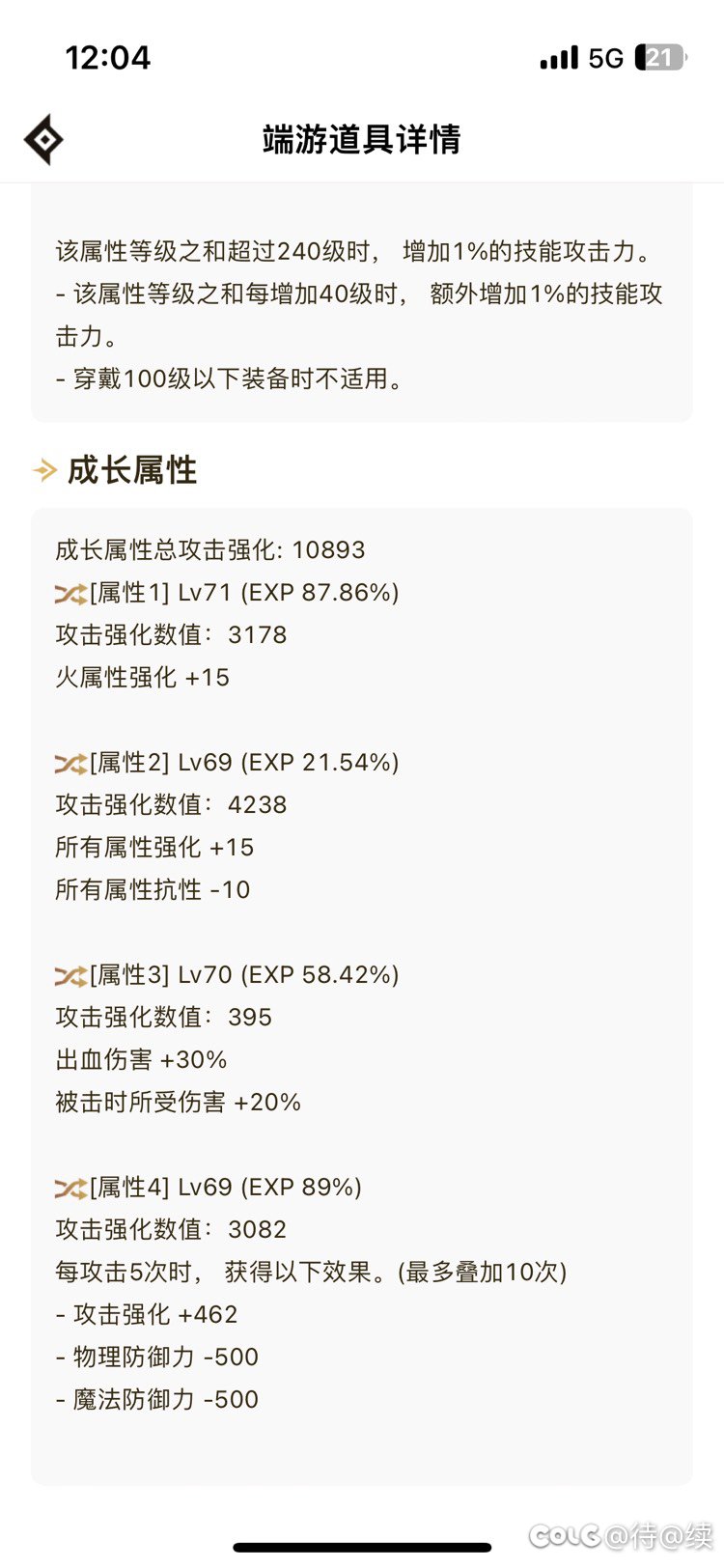Tap the shuffle icon next to 属性3
Image resolution: width=724 pixels, height=1568 pixels.
(70, 975)
